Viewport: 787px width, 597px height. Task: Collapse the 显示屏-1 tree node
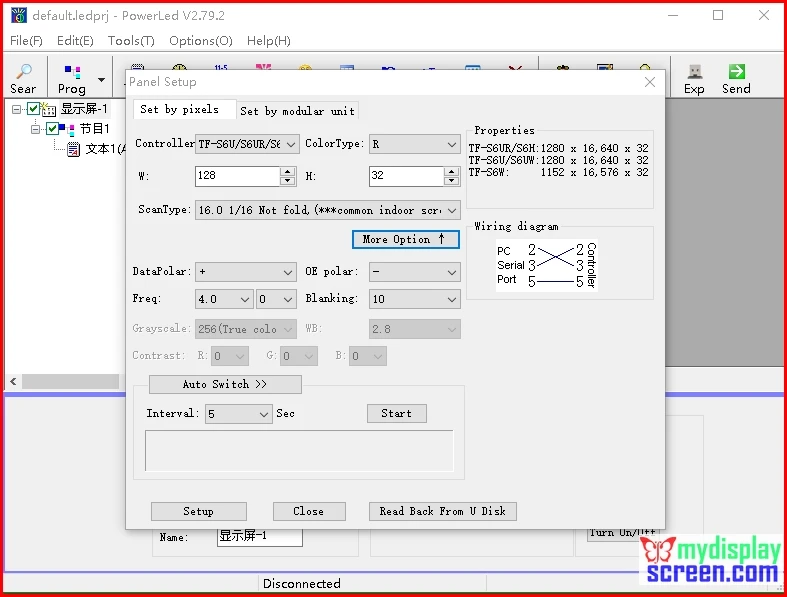tap(17, 109)
